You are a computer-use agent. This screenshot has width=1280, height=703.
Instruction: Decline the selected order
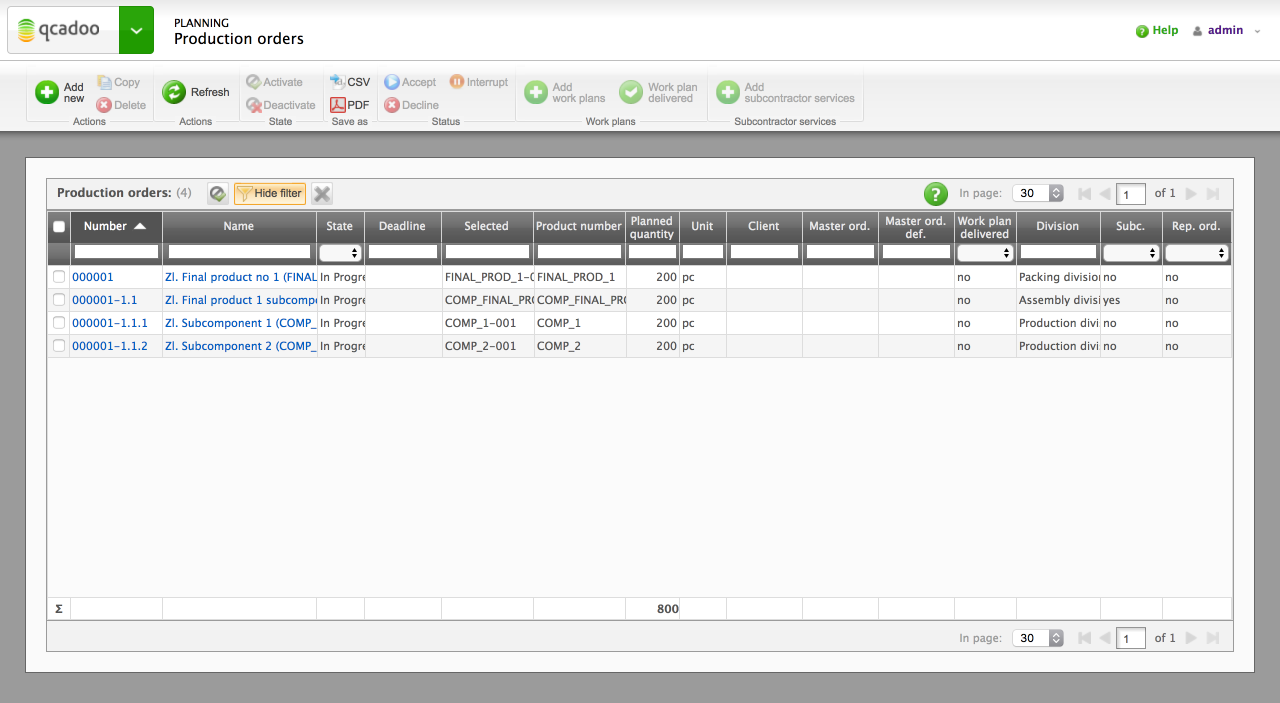[410, 104]
